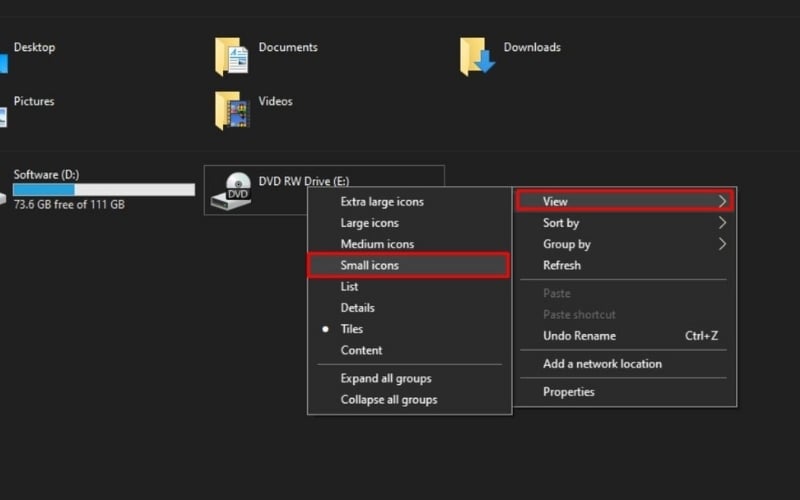The width and height of the screenshot is (800, 500).
Task: Open the Documents folder icon
Action: [x=232, y=57]
